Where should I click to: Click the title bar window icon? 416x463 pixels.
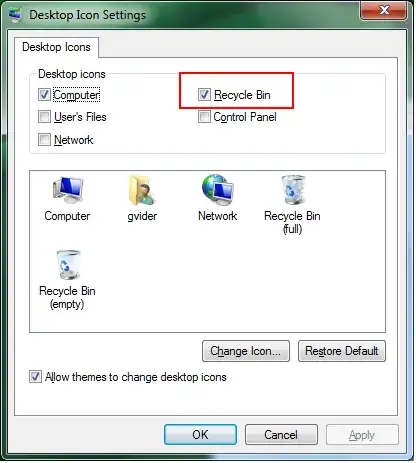click(15, 15)
